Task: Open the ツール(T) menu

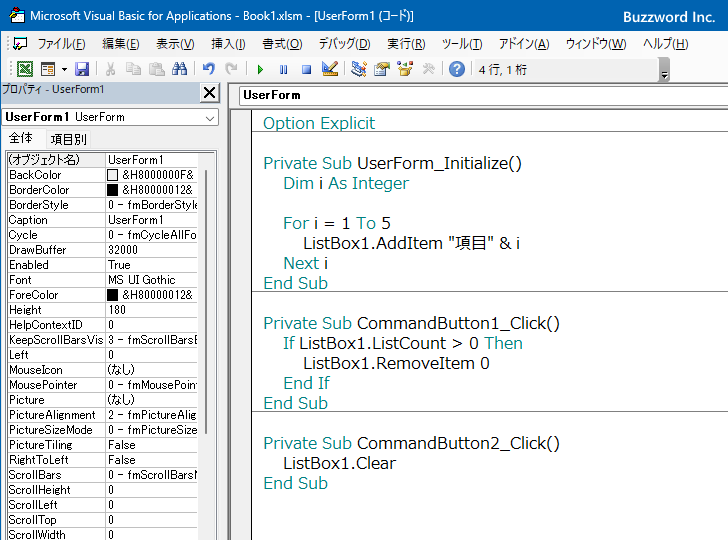Action: point(462,44)
